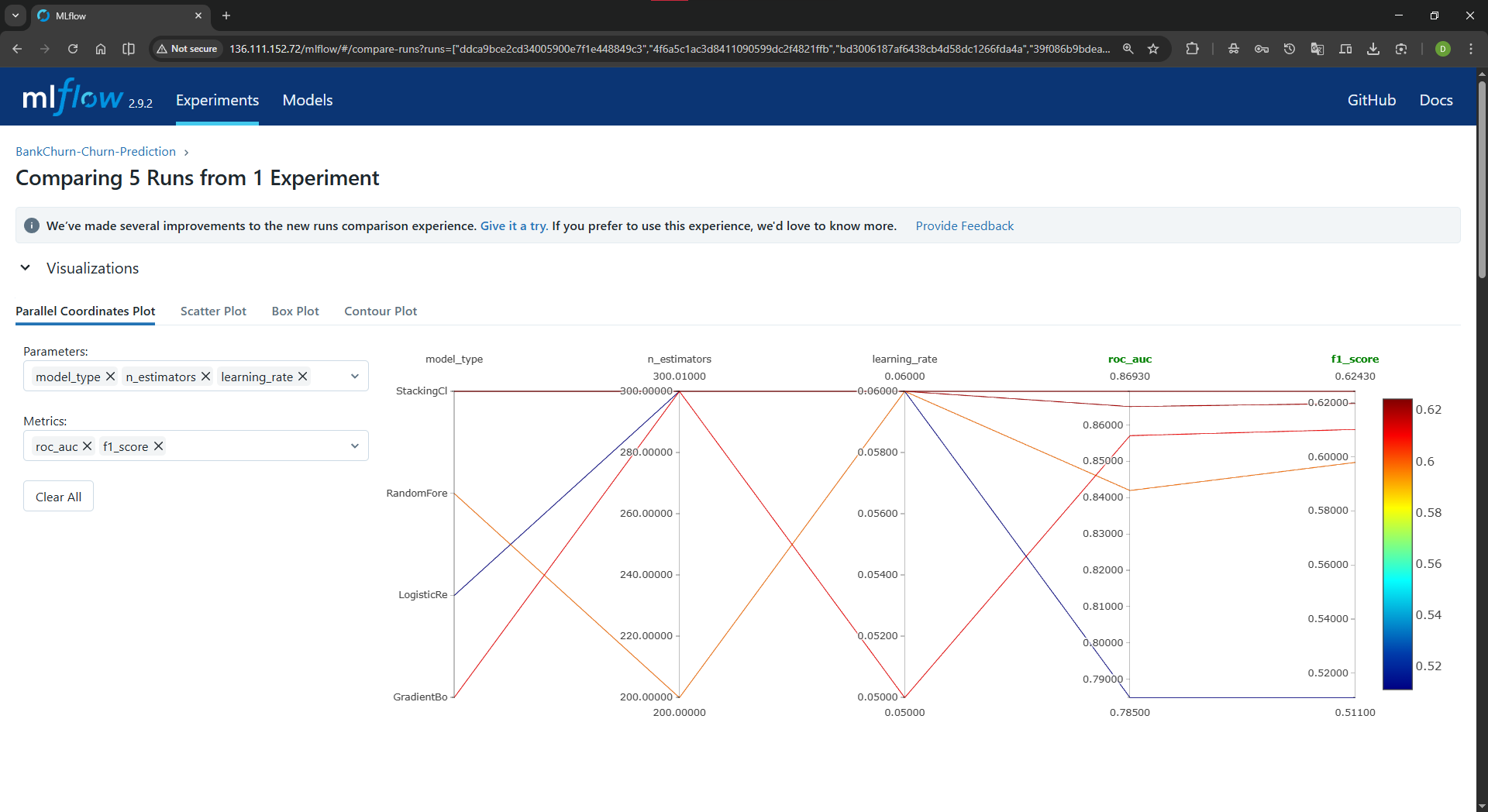Expand the Parameters dropdown
The height and width of the screenshot is (812, 1488).
354,377
